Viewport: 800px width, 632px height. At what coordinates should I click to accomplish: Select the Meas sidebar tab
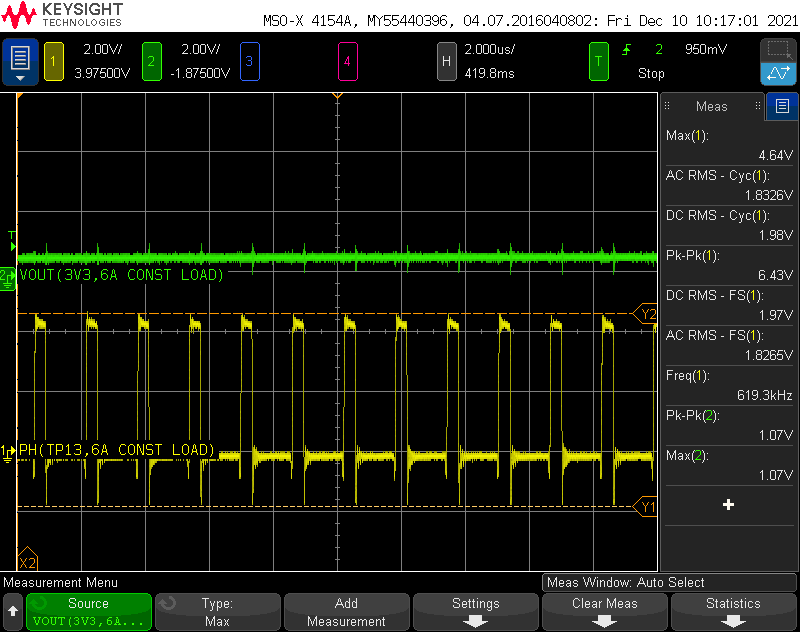point(711,106)
